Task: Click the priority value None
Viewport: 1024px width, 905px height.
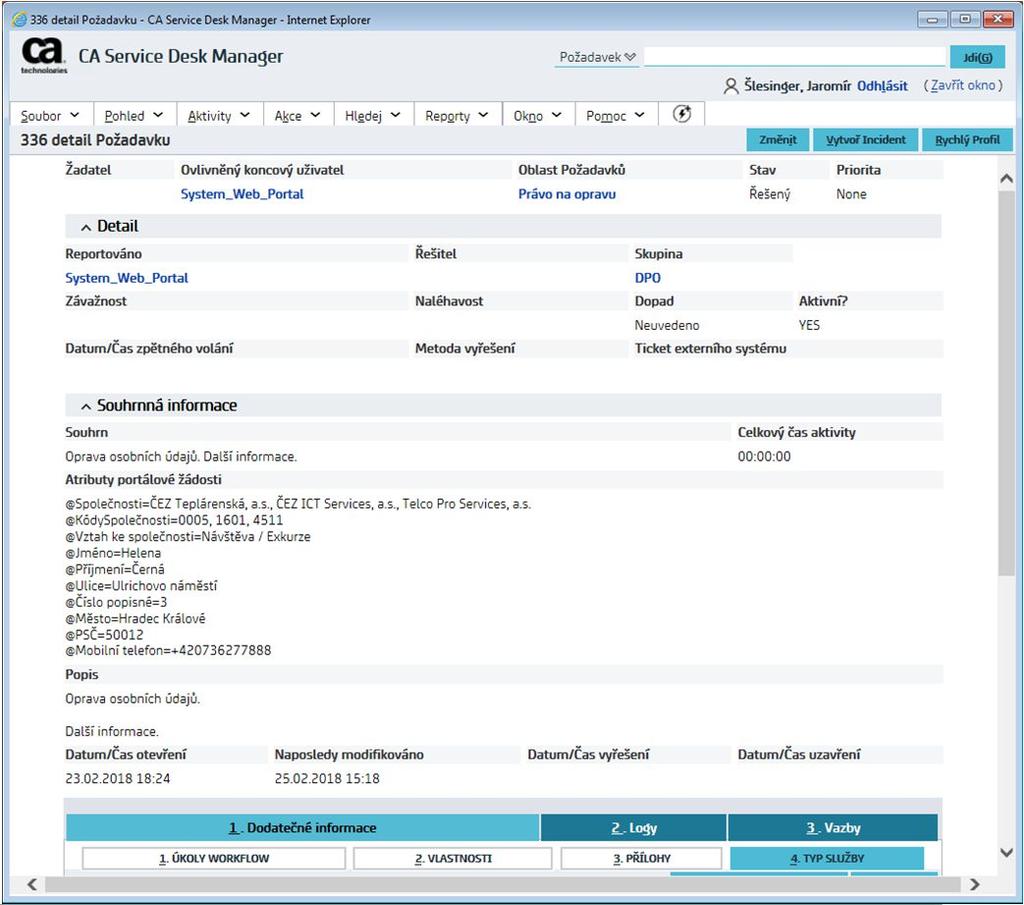Action: tap(851, 194)
